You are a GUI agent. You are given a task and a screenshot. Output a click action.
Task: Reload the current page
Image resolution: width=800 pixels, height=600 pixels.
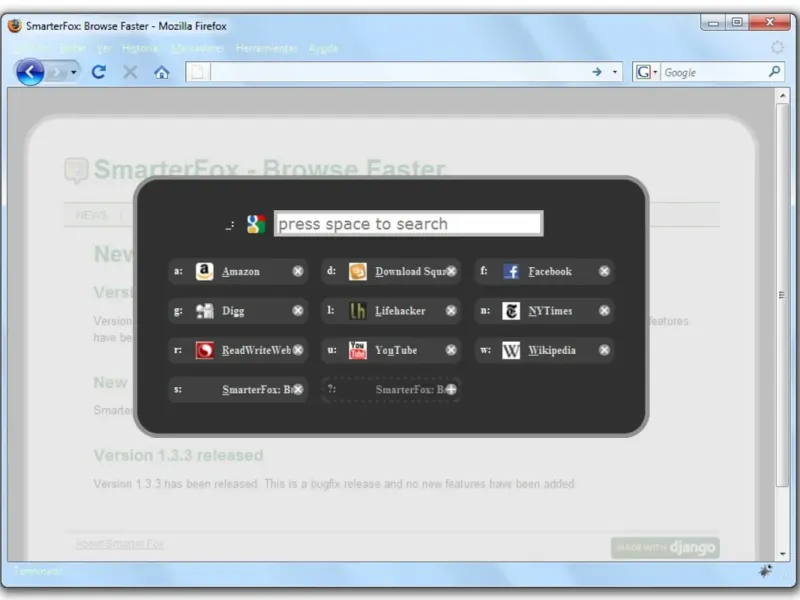(x=98, y=72)
